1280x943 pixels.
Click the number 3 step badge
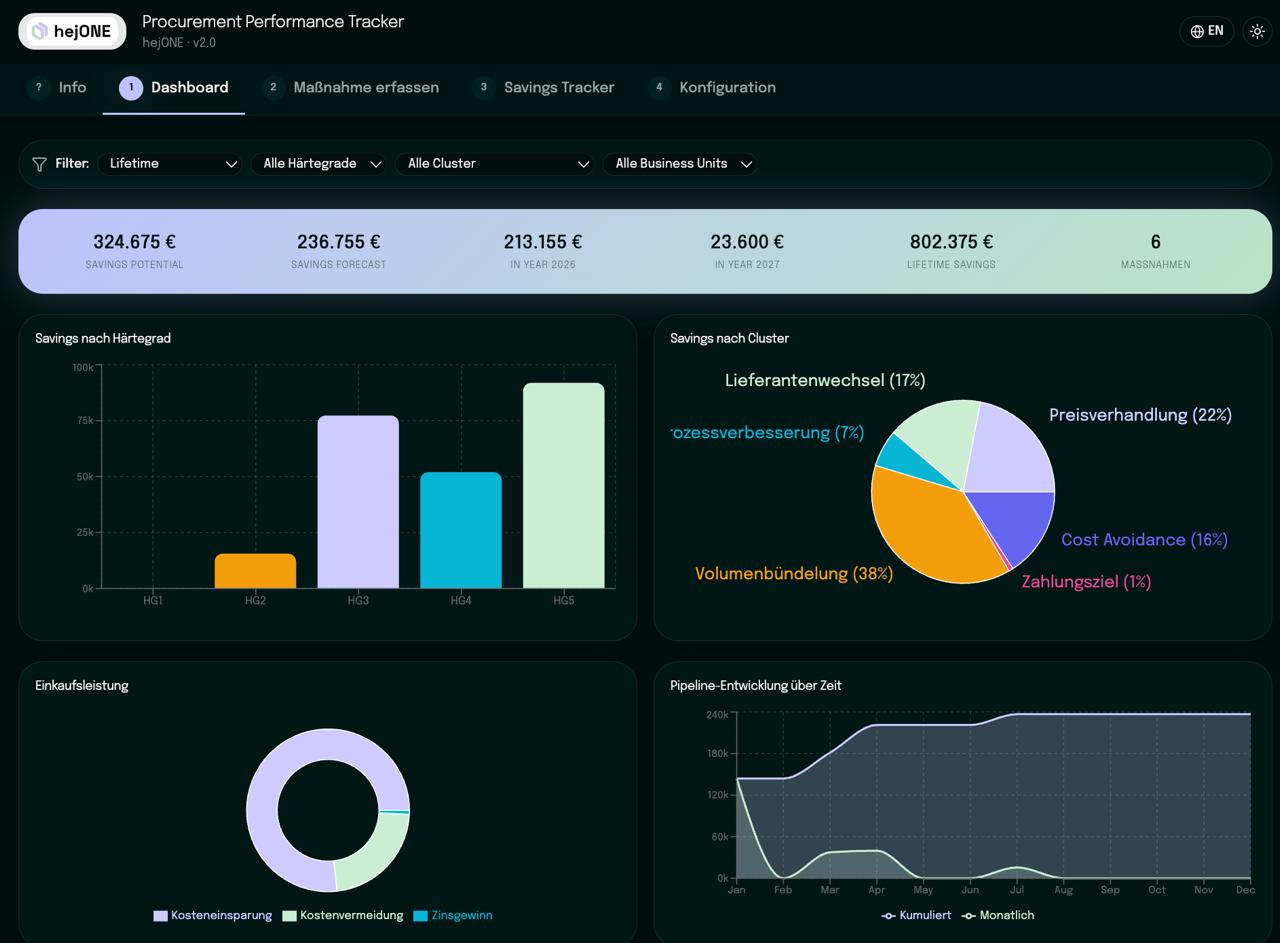click(484, 88)
